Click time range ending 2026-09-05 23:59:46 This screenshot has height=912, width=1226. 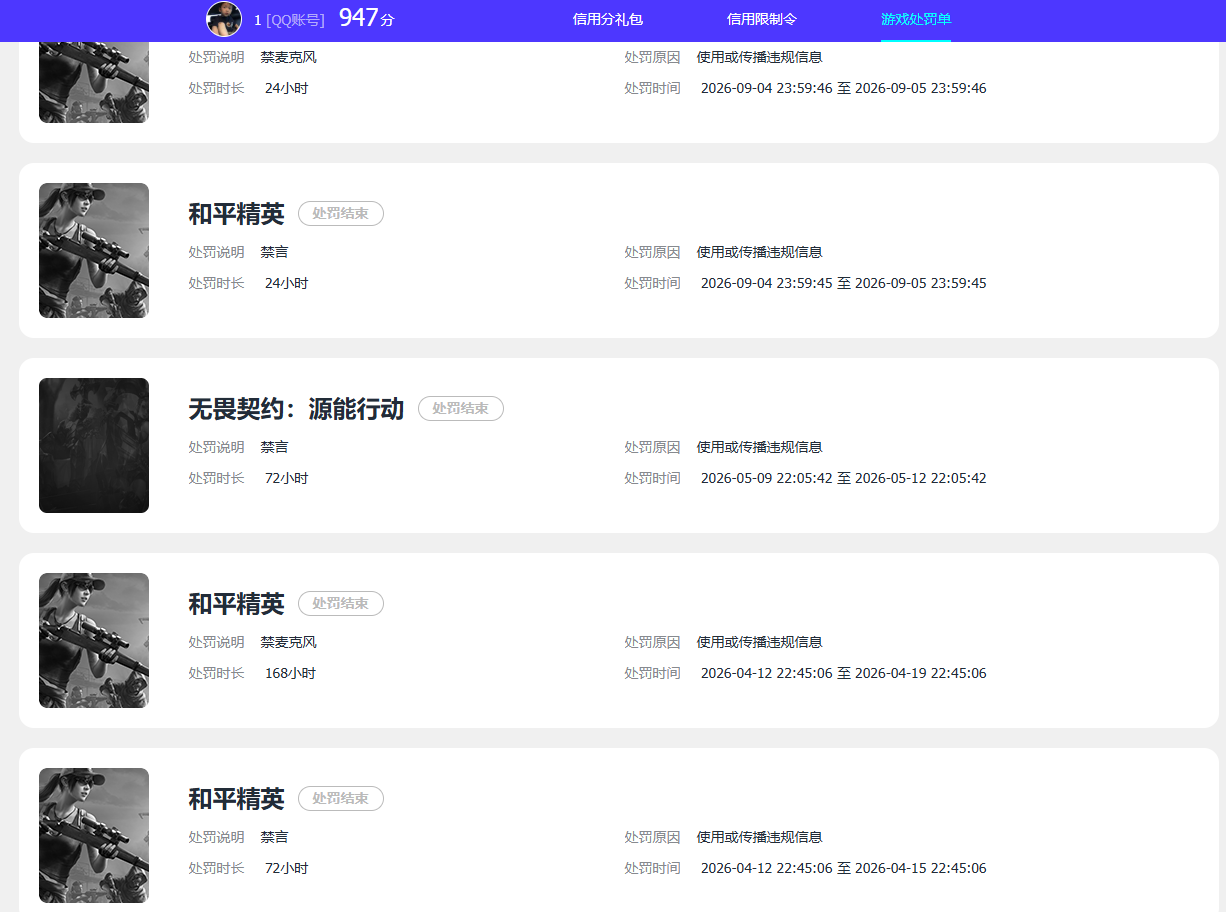tap(843, 88)
